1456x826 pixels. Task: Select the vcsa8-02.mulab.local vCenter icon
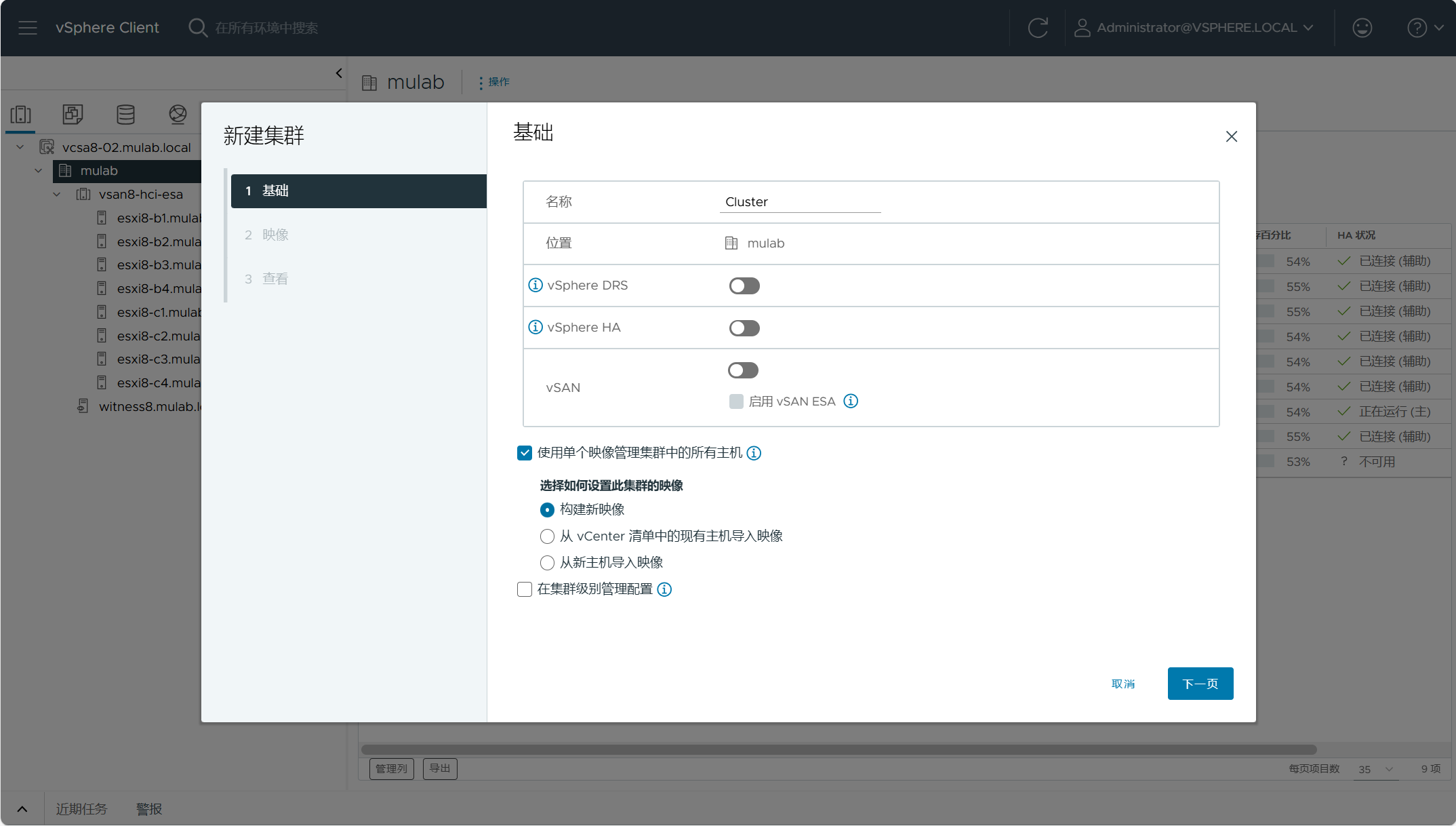pyautogui.click(x=47, y=147)
